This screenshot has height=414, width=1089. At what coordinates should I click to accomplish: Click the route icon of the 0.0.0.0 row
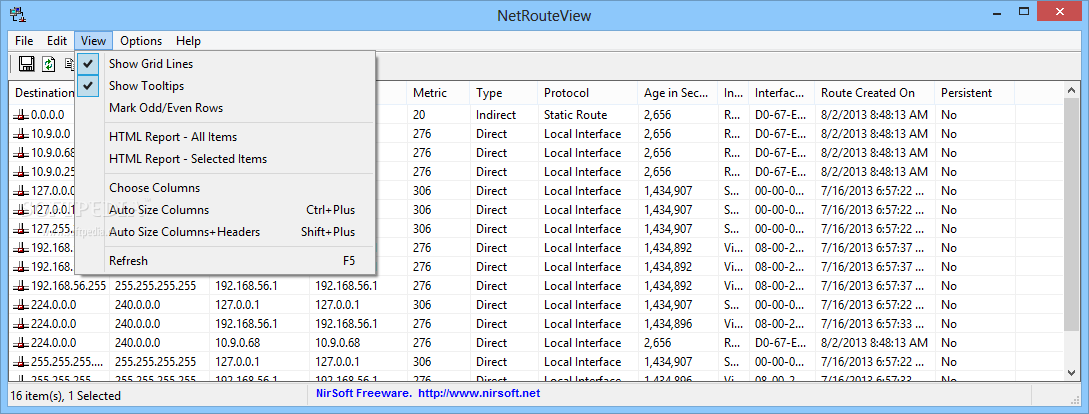[x=21, y=115]
